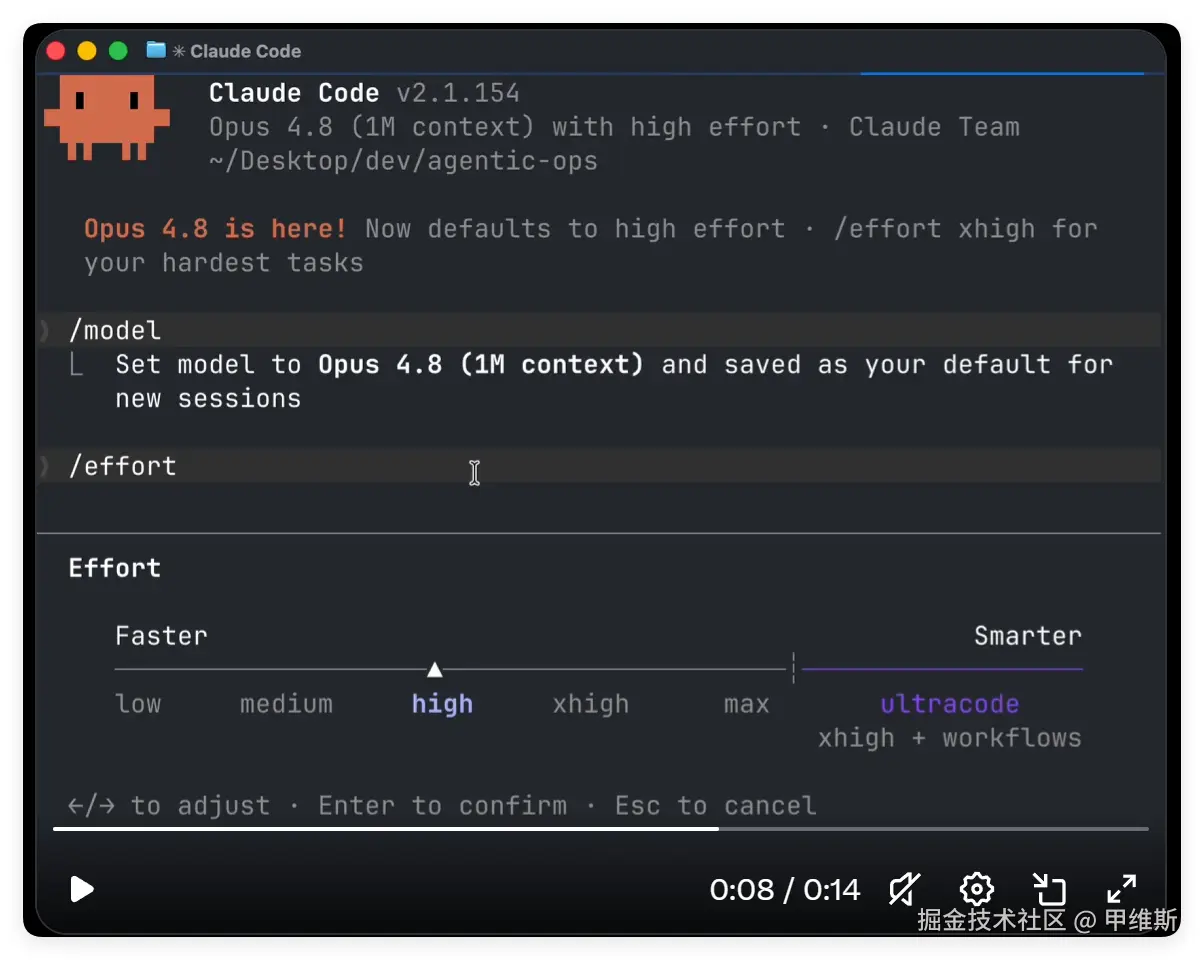This screenshot has width=1204, height=960.
Task: Click the Claude Code crab mascot logo
Action: [x=107, y=118]
